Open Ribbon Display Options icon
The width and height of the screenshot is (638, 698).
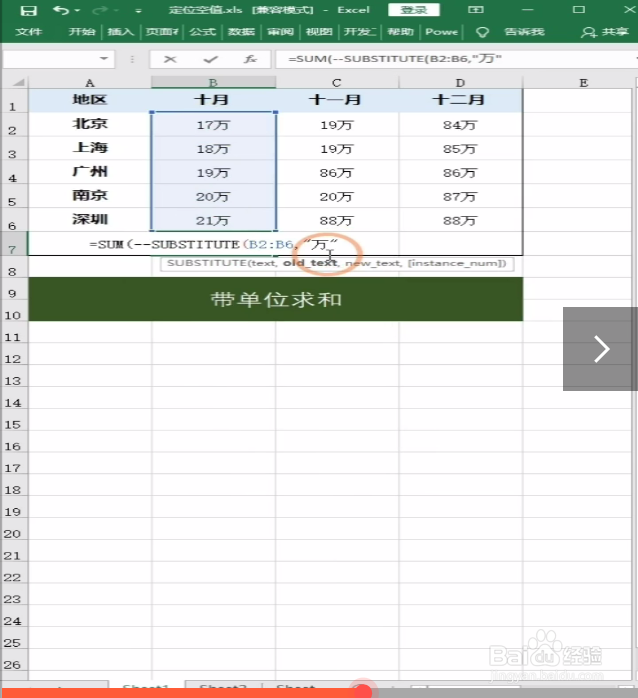pos(475,9)
